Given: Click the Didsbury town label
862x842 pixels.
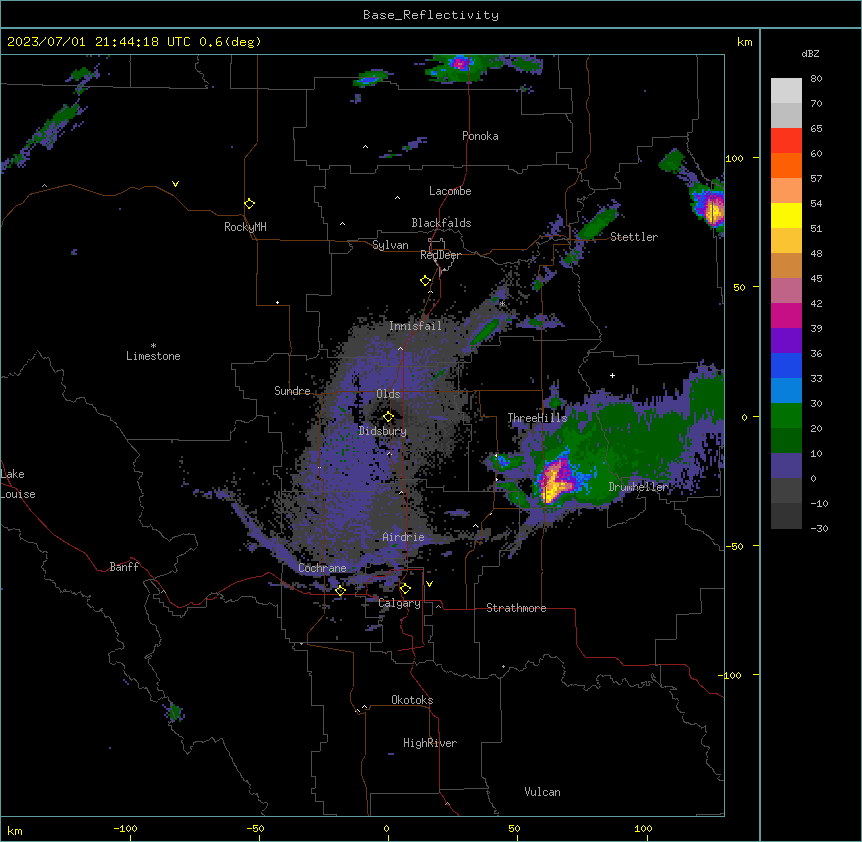Looking at the screenshot, I should tap(383, 431).
